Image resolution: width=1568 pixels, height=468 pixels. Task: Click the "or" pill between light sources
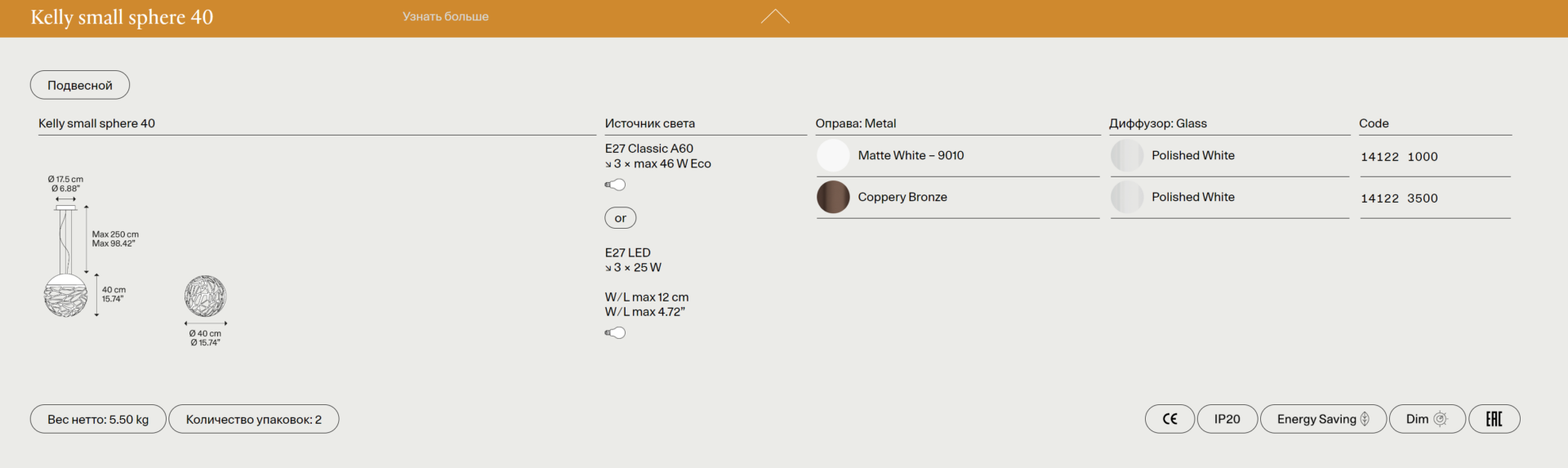pyautogui.click(x=621, y=218)
